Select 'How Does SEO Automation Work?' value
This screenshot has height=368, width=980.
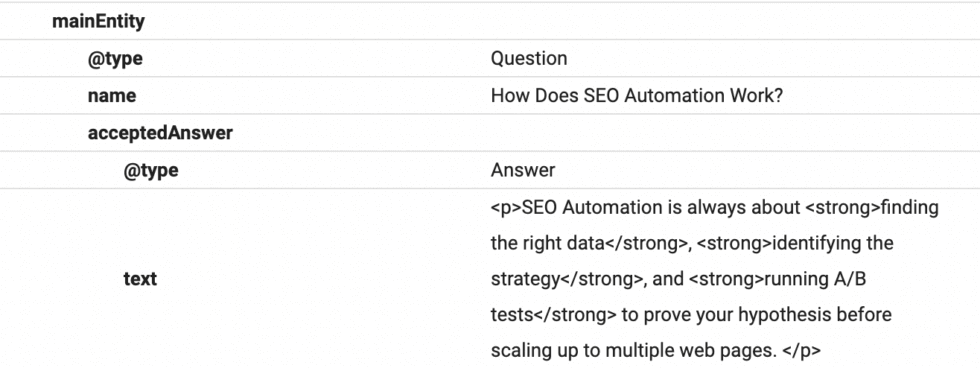pos(636,96)
